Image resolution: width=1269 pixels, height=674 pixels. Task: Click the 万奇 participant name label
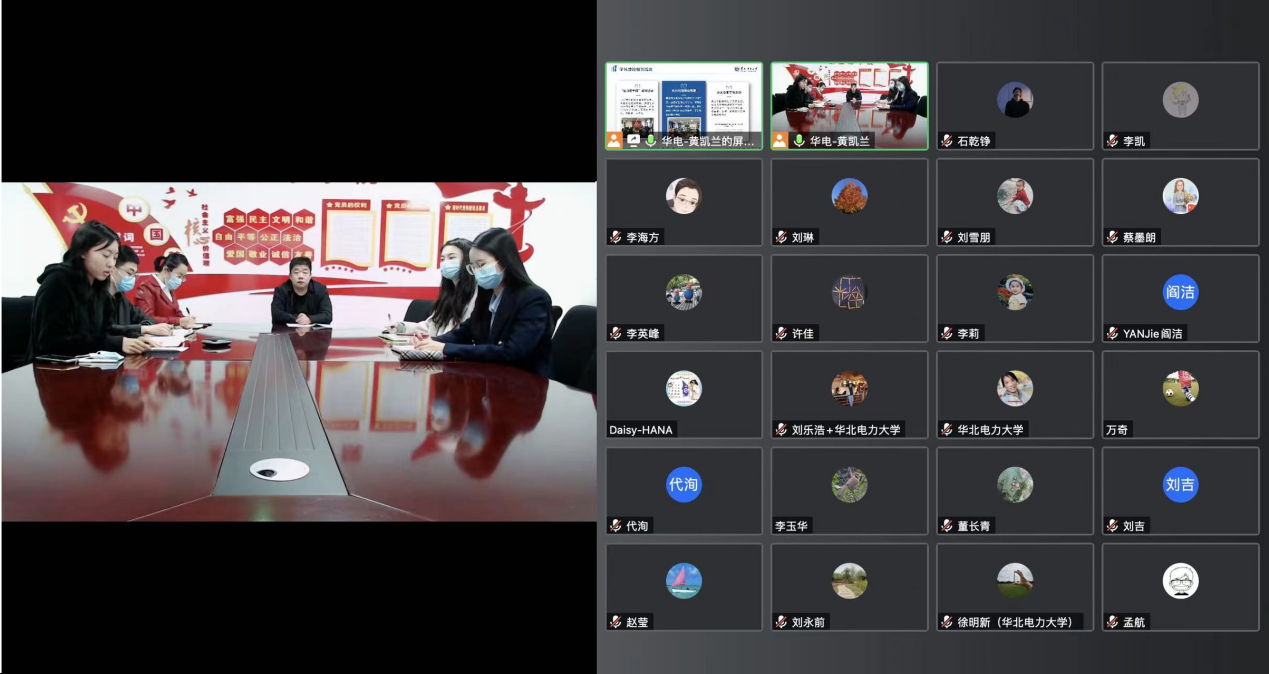pyautogui.click(x=1116, y=430)
